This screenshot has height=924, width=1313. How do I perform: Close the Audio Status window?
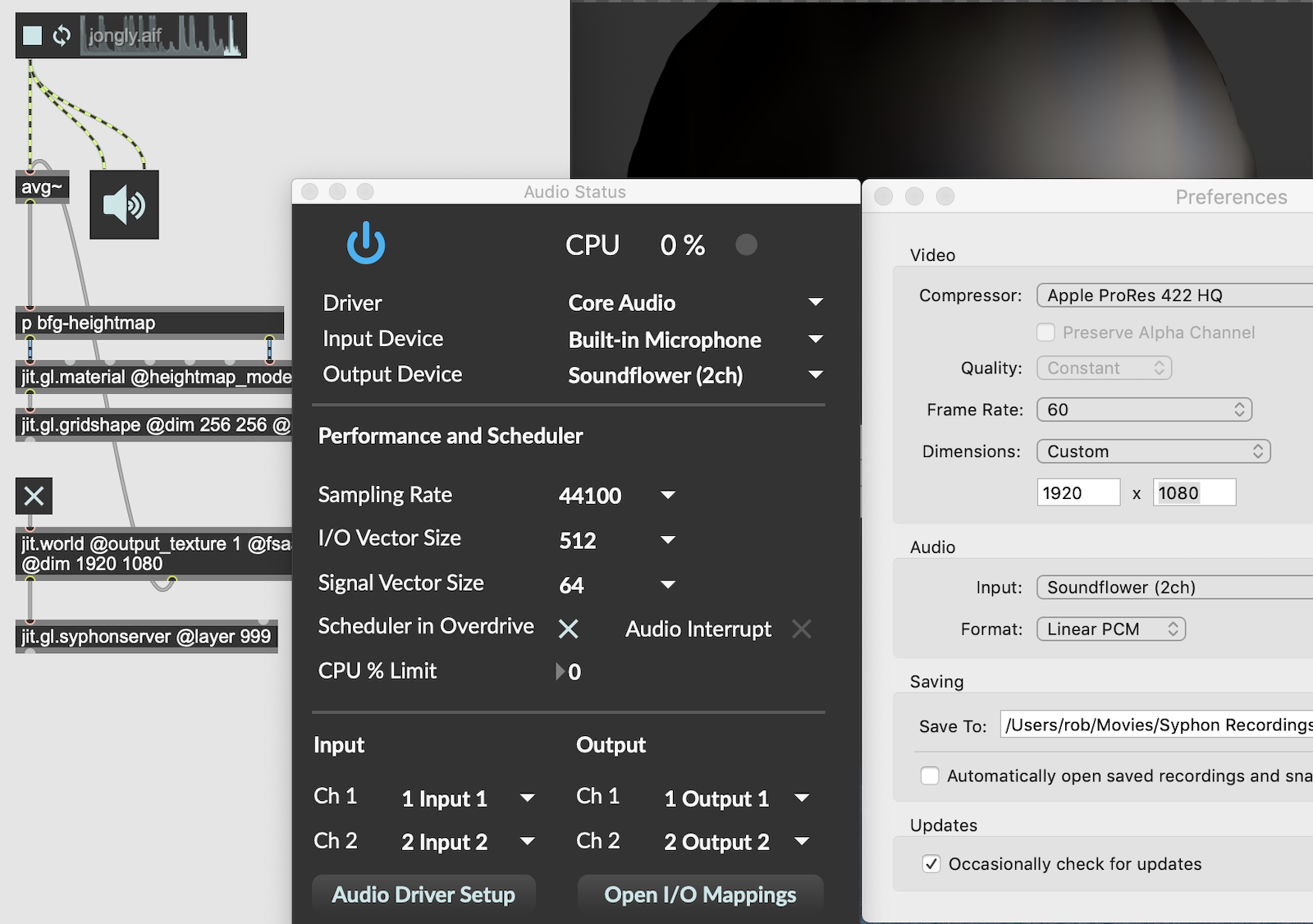click(309, 191)
